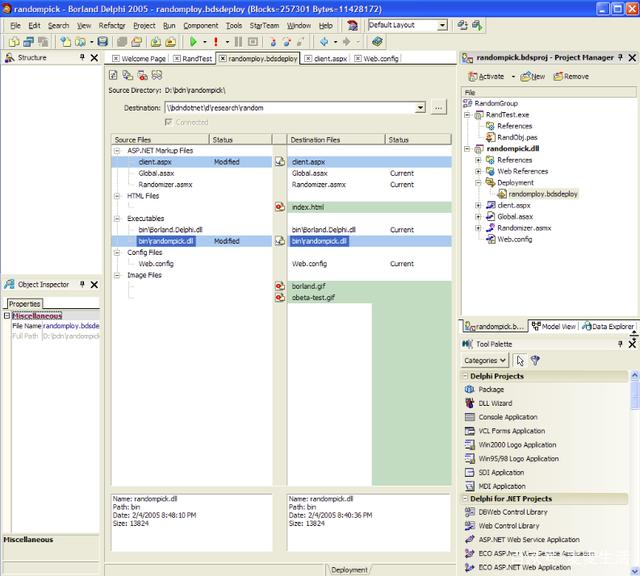640x576 pixels.
Task: Click the Program Reset icon beside Pause
Action: 253,42
